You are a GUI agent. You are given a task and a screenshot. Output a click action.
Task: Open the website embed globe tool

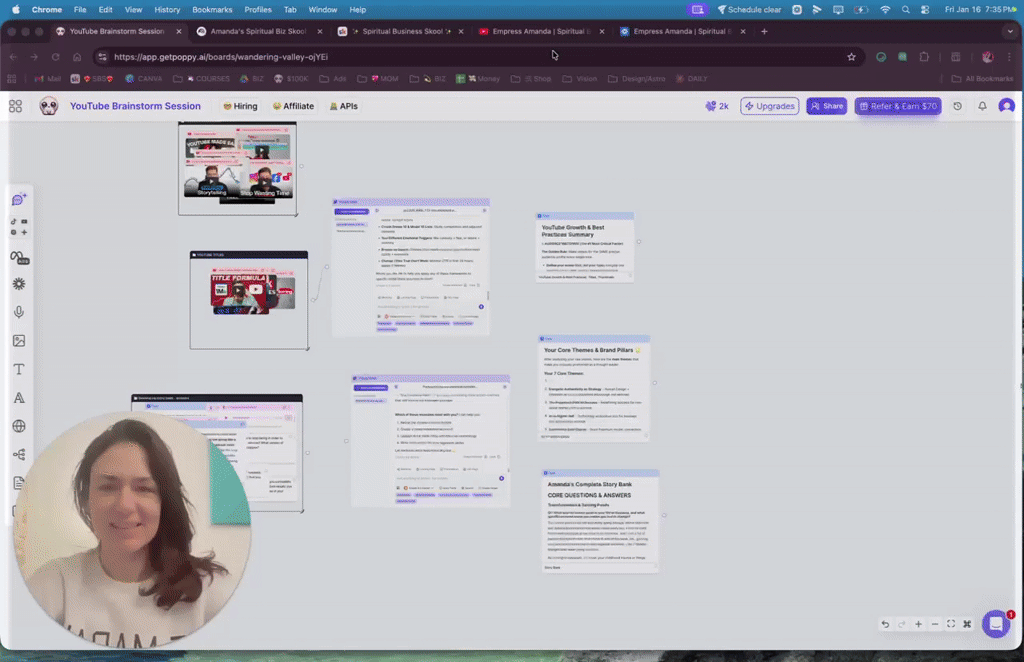(18, 425)
